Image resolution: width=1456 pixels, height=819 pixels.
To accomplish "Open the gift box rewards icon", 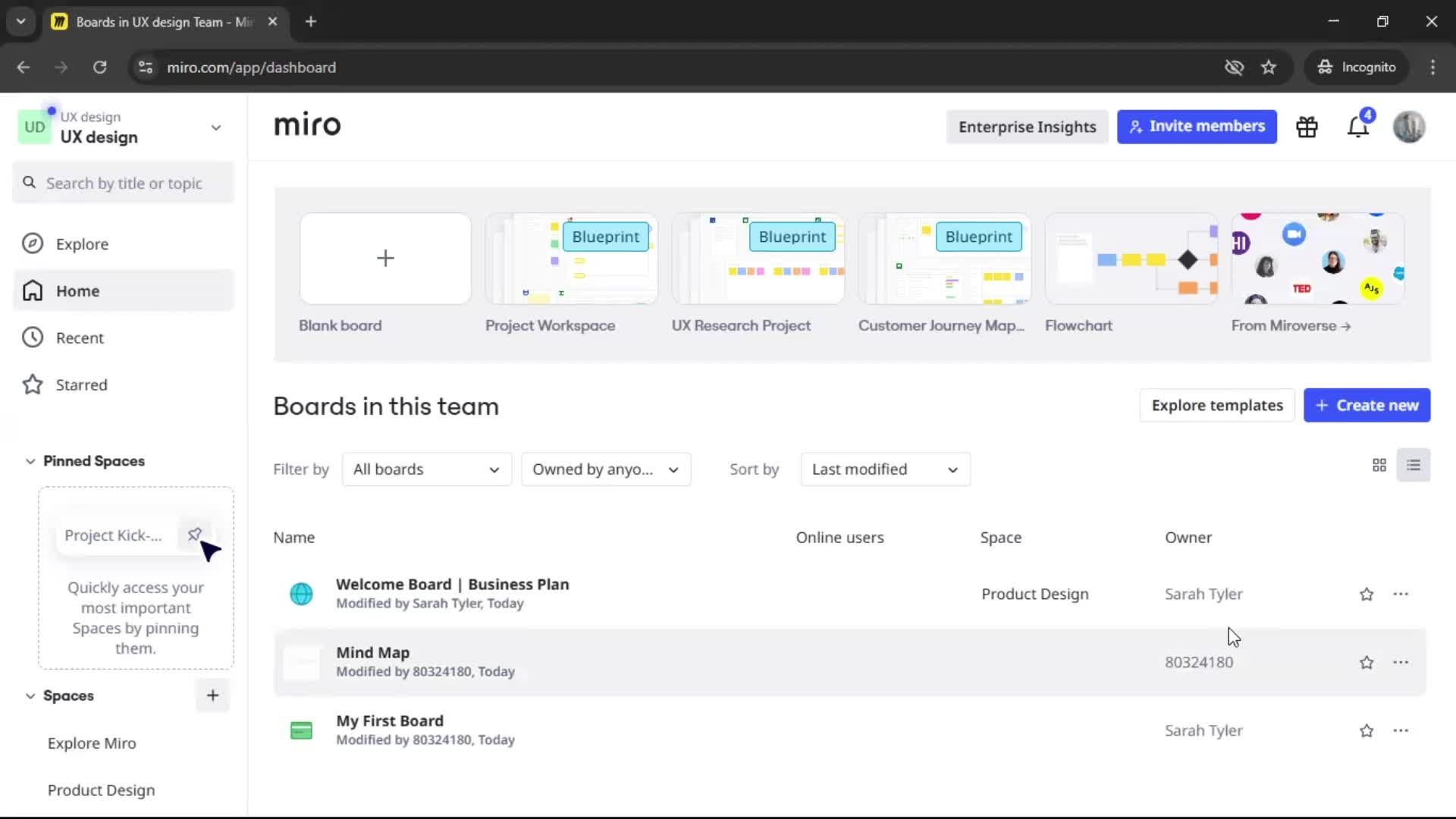I will pyautogui.click(x=1307, y=127).
